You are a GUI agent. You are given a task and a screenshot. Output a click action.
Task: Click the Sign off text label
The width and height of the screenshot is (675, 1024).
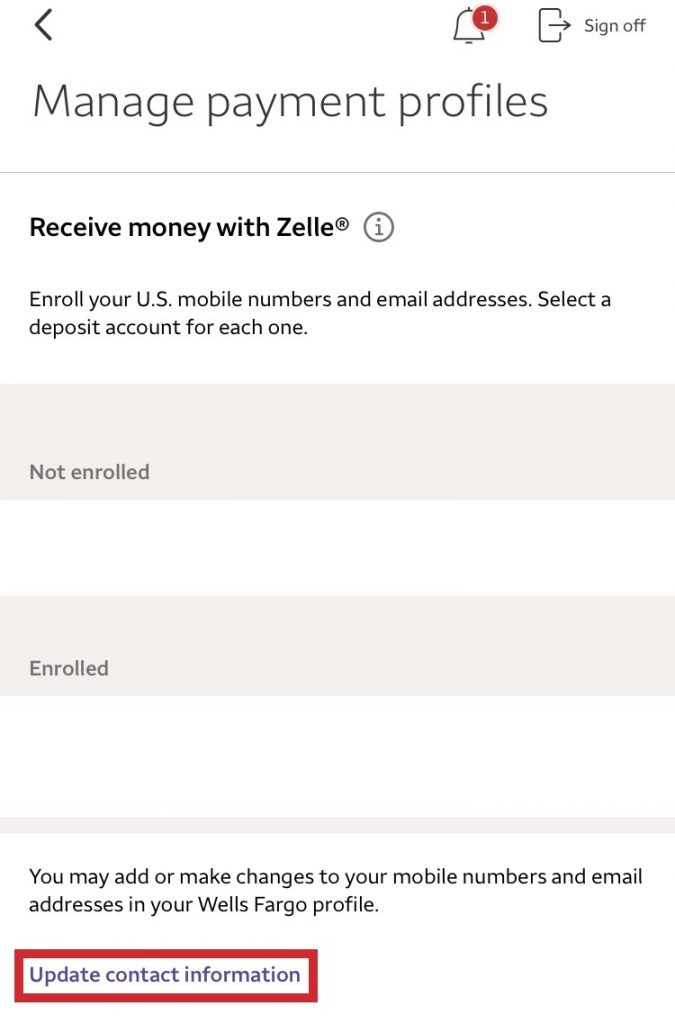[613, 26]
